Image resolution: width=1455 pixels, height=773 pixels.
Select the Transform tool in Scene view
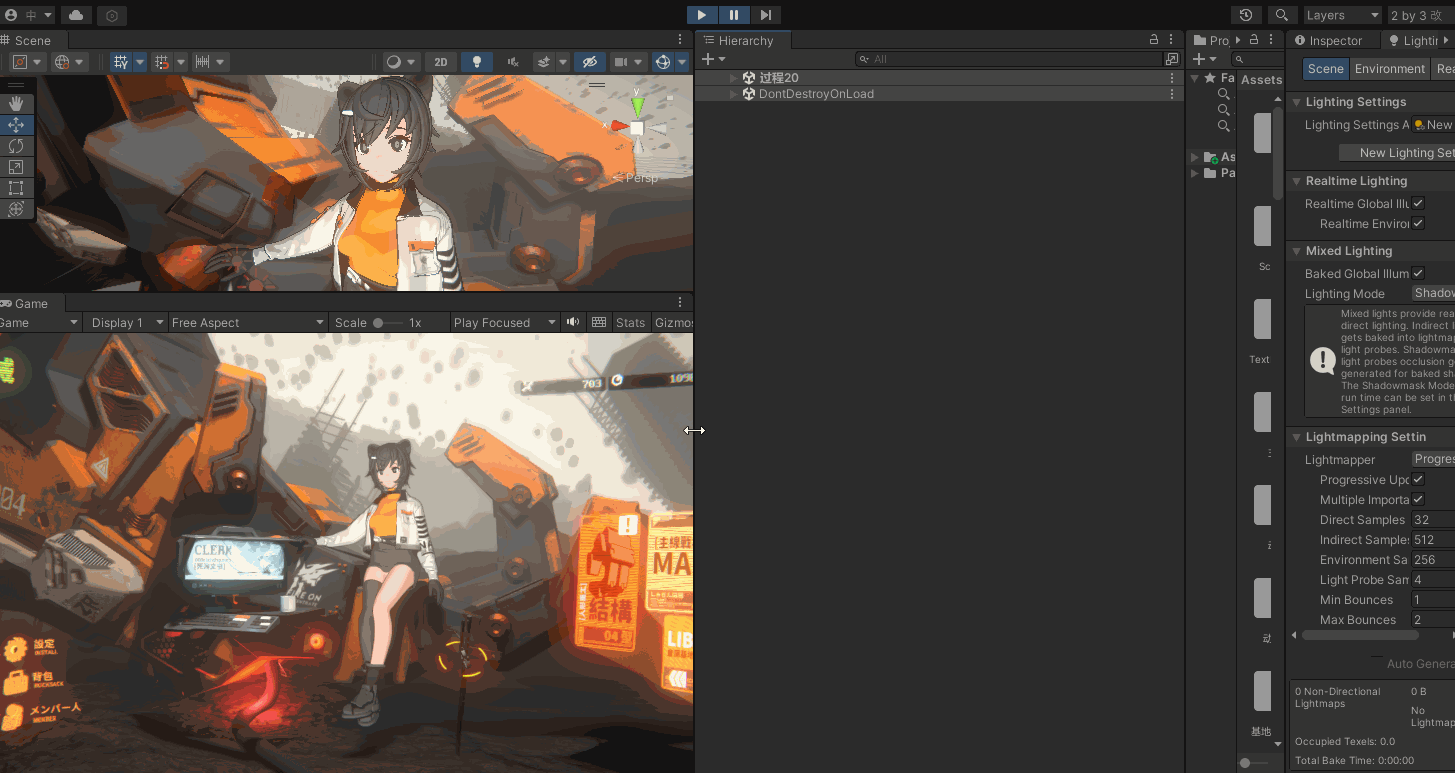16,209
